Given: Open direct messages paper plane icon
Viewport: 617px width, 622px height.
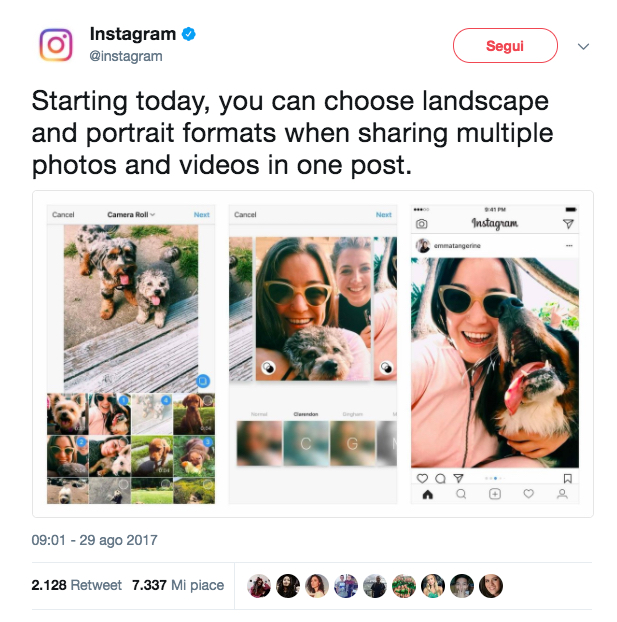Looking at the screenshot, I should [x=568, y=224].
